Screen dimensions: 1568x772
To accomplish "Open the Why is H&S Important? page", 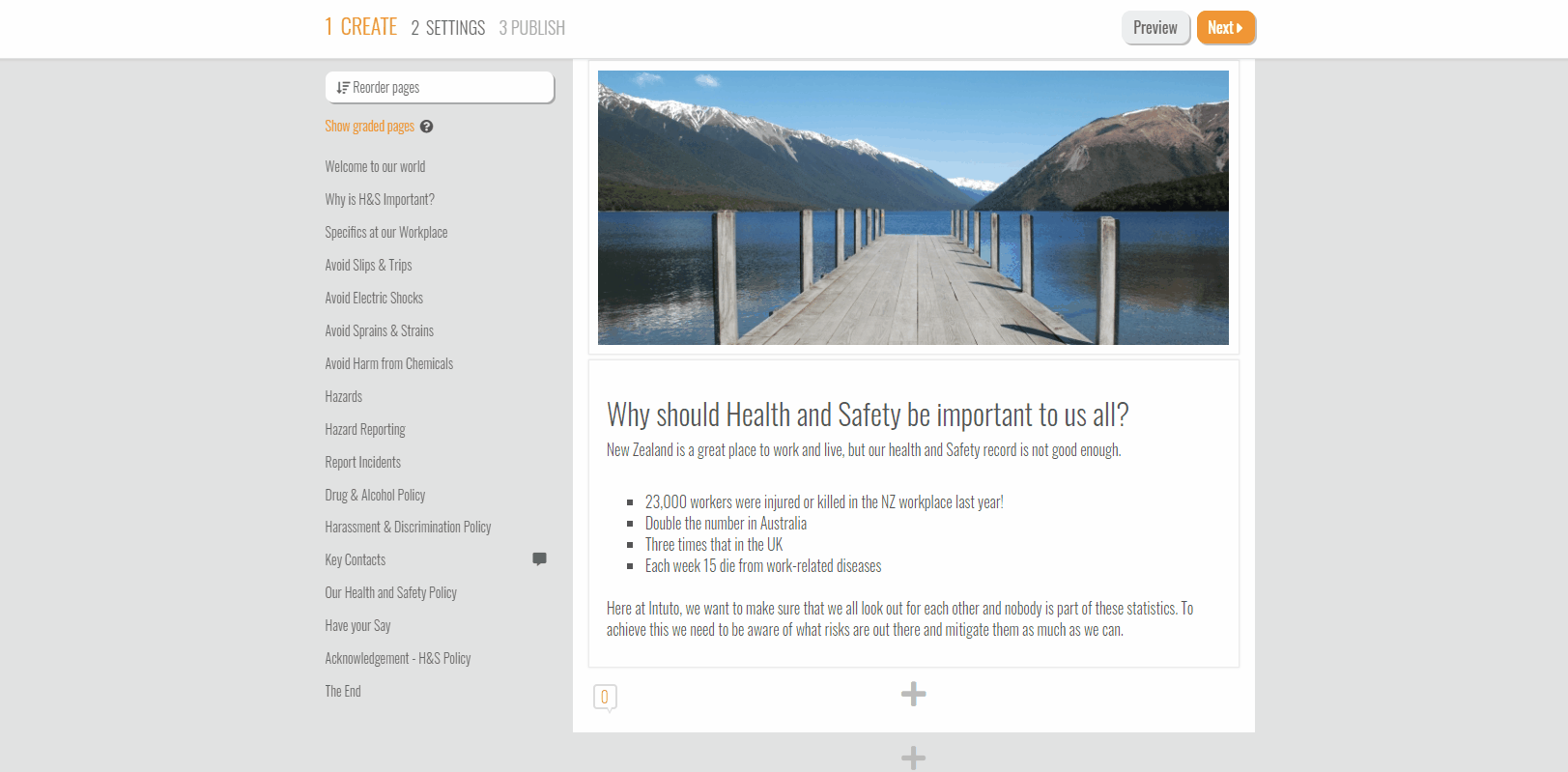I will coord(380,200).
